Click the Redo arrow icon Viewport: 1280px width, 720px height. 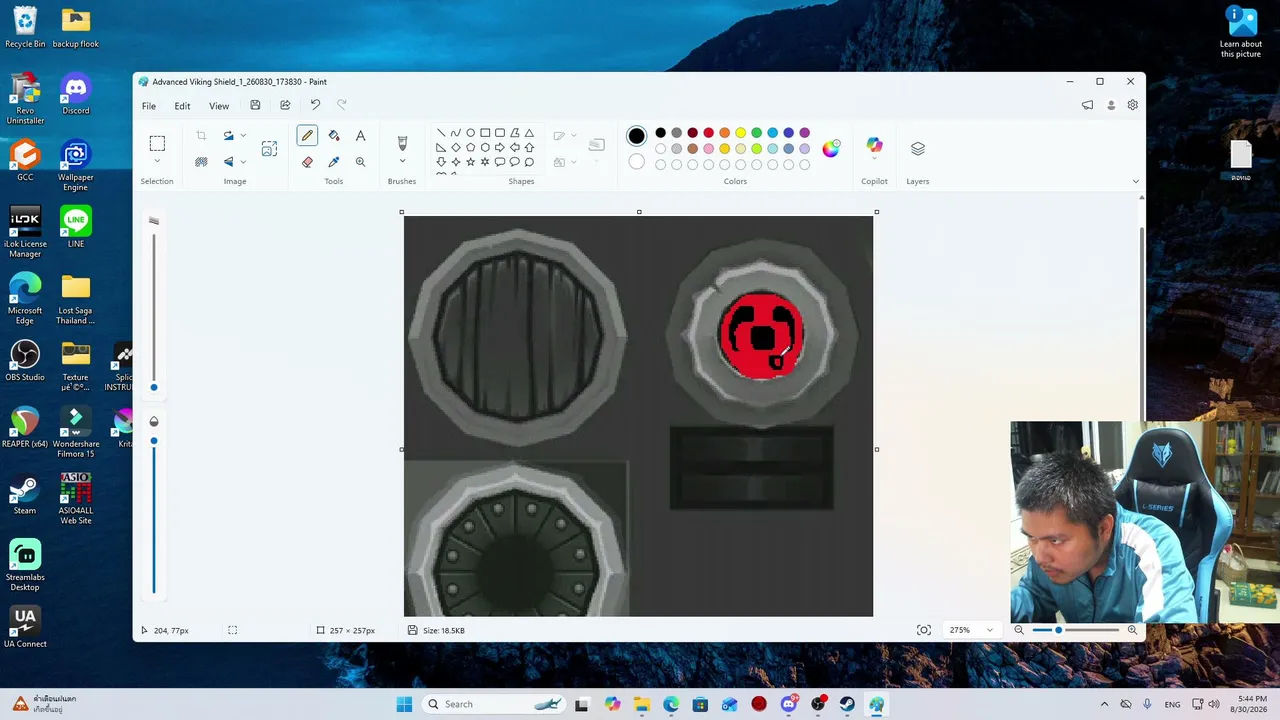(342, 105)
